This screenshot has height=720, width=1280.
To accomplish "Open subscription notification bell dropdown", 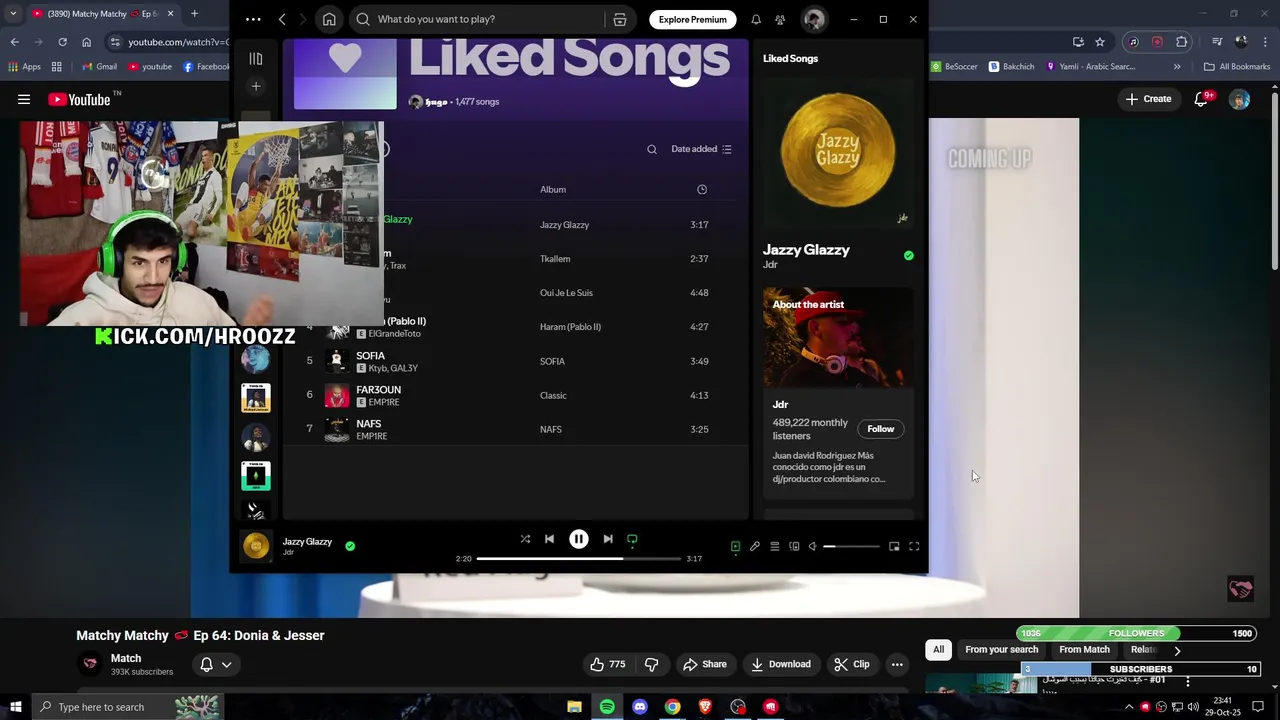I will (x=216, y=664).
